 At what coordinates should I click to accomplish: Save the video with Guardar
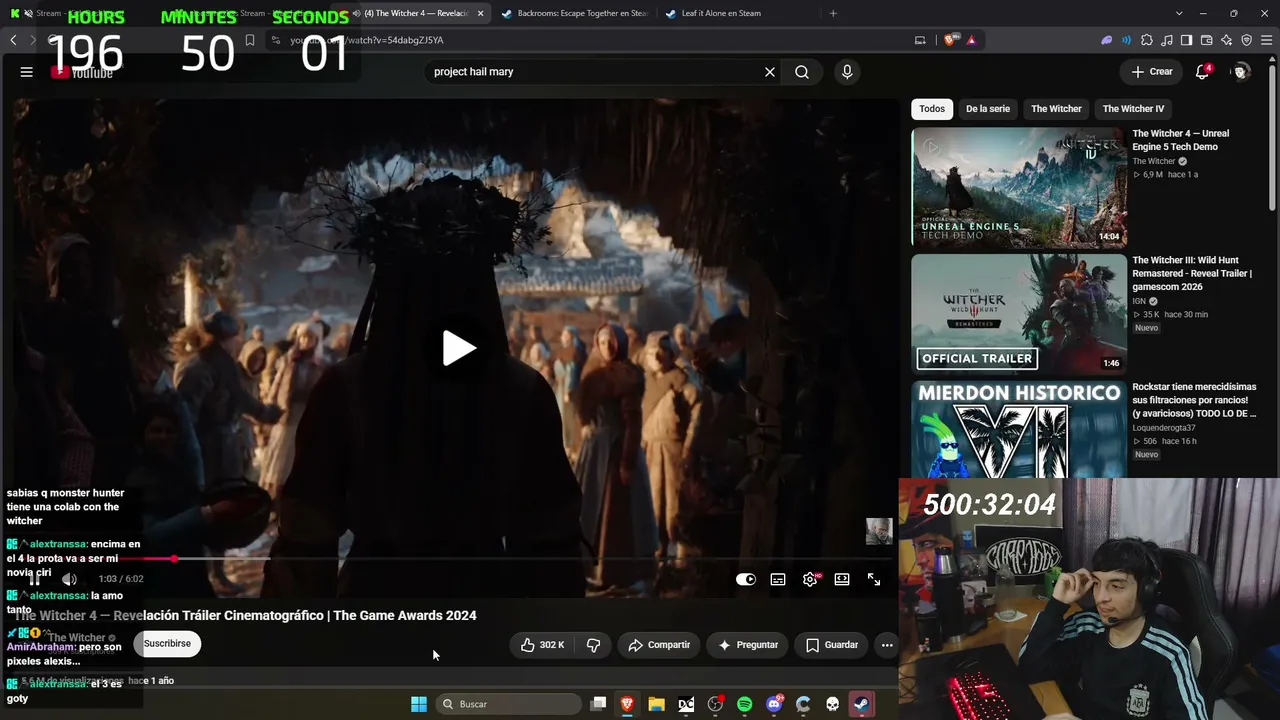coord(832,645)
